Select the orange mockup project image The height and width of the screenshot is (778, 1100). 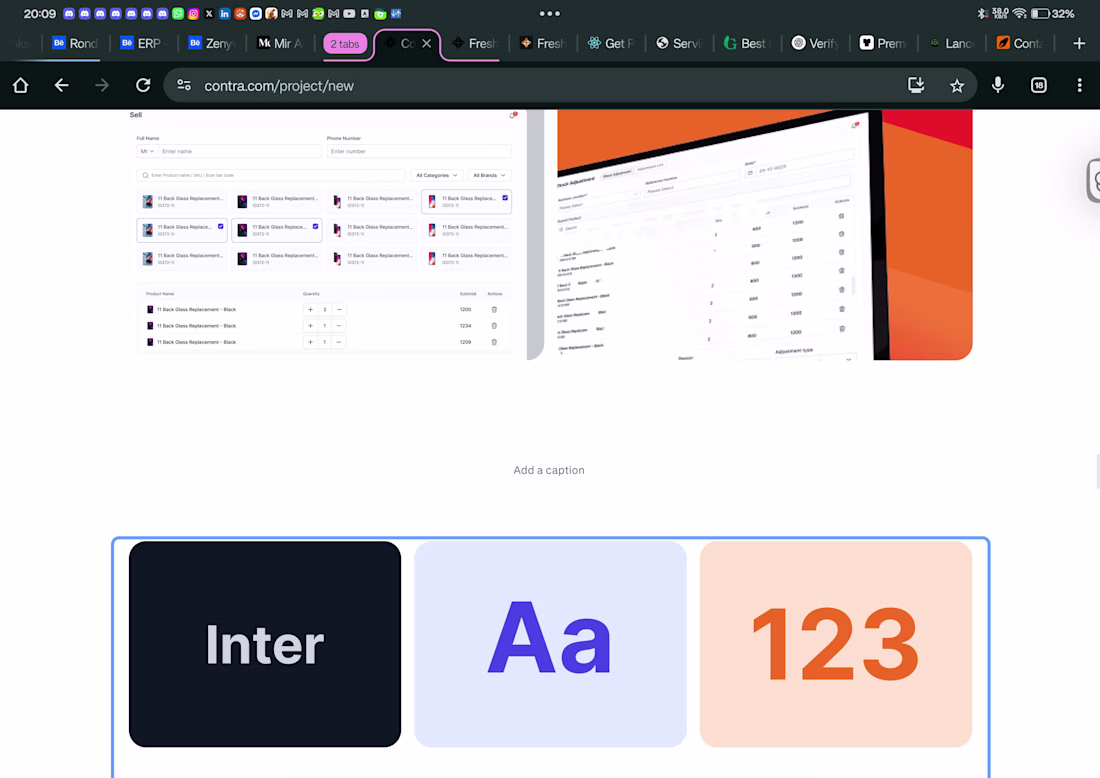click(765, 234)
